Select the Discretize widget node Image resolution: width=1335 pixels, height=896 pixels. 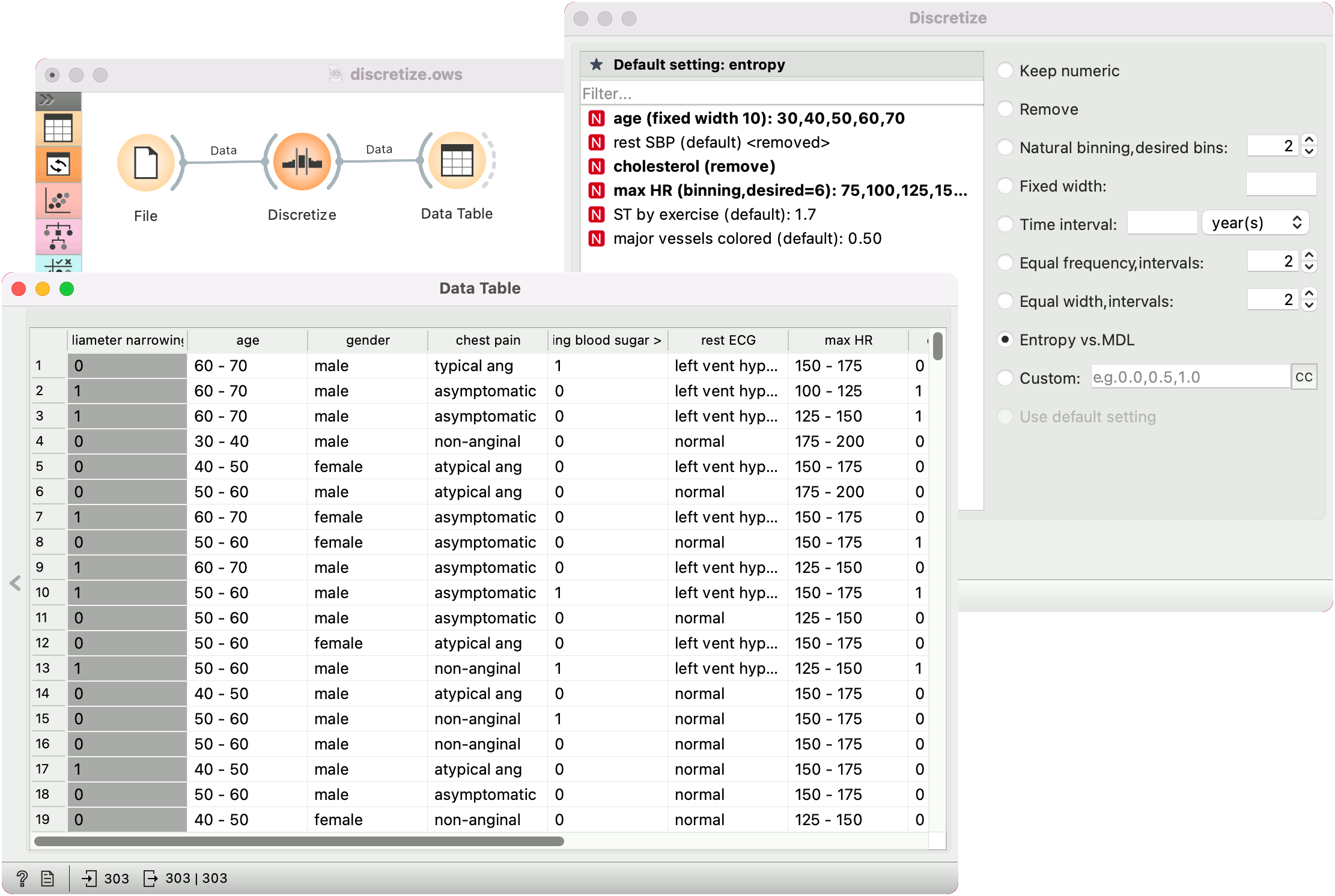coord(302,162)
